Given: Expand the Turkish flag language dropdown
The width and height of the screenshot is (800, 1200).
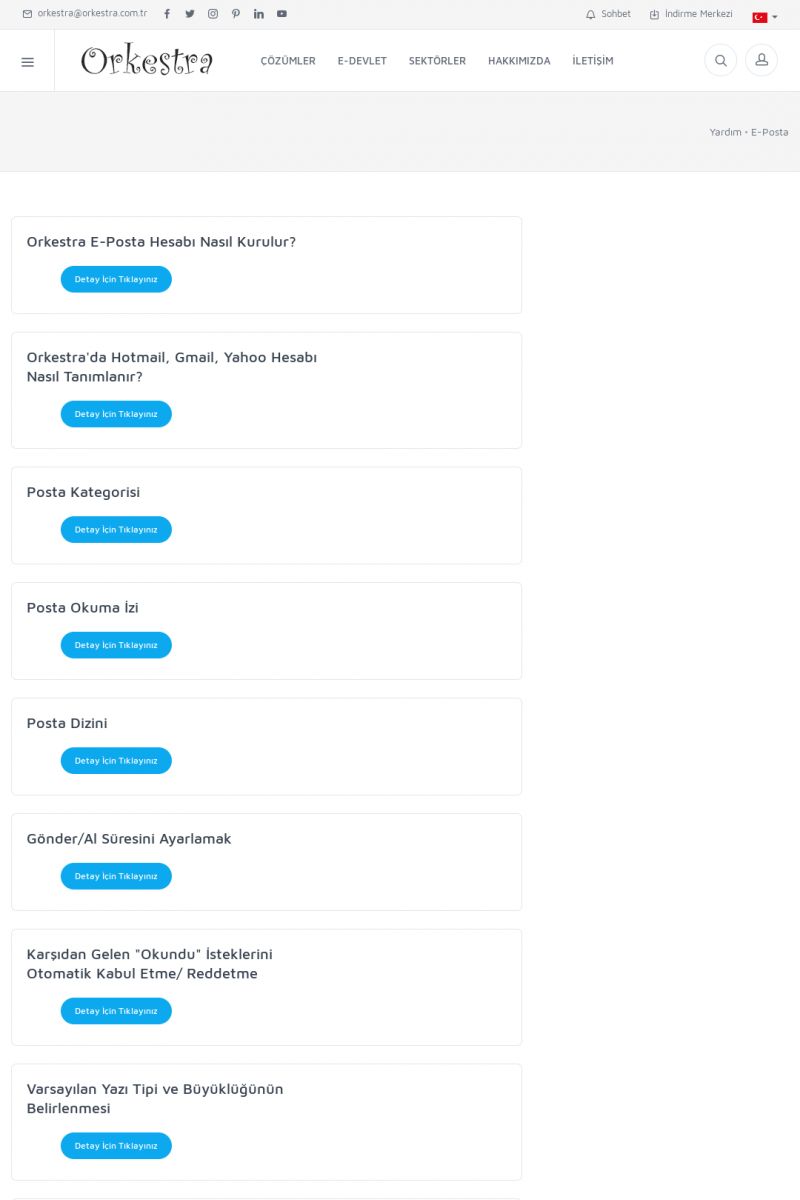Looking at the screenshot, I should coord(764,17).
